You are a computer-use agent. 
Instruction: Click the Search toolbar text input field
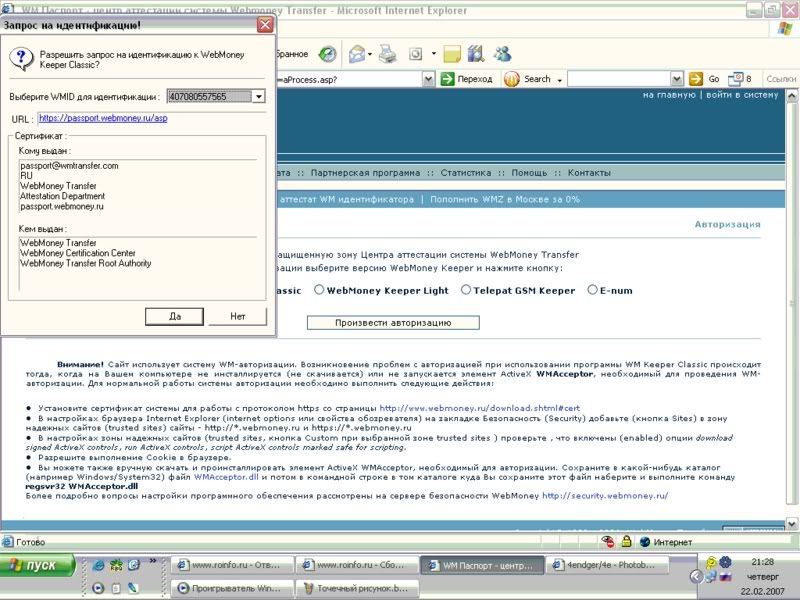point(619,79)
